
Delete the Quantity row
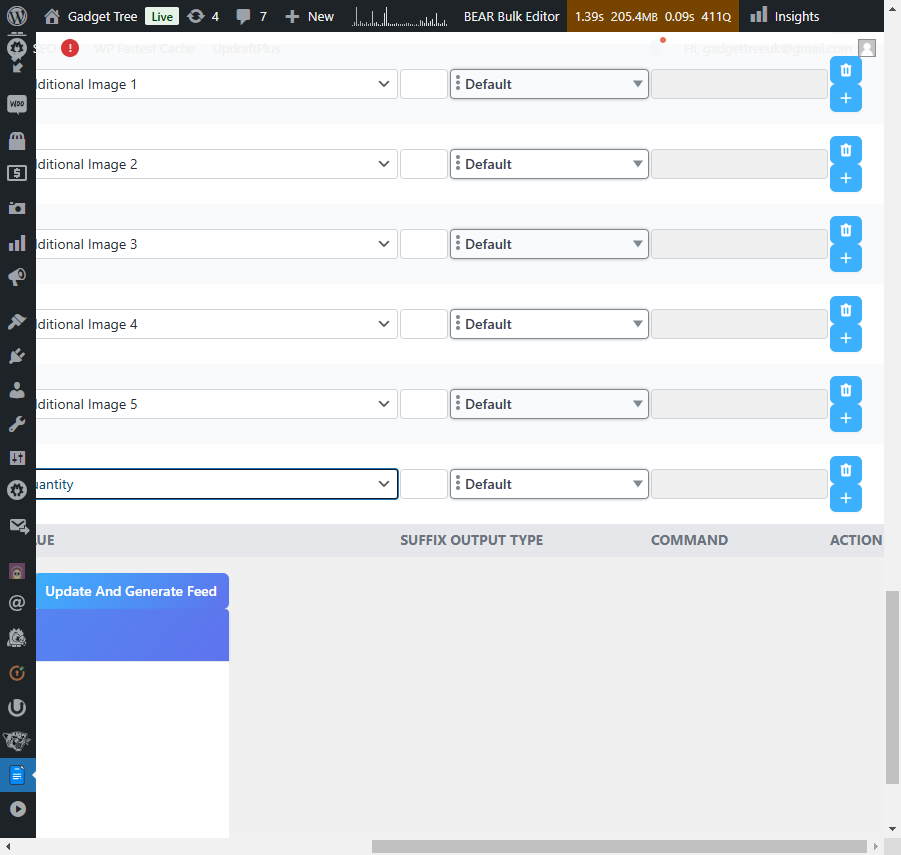(846, 470)
